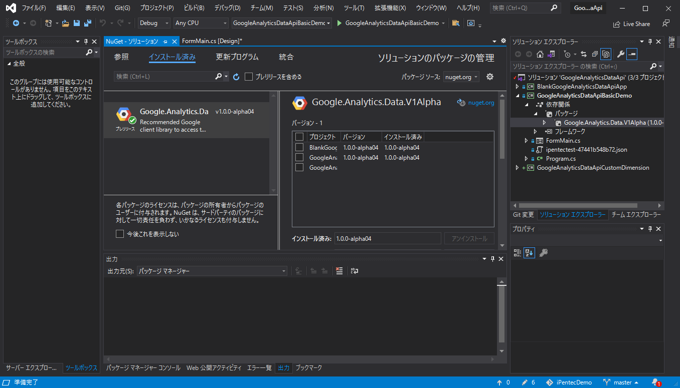Open output source Package Manager dropdown
Screen dimensions: 680x388
click(212, 271)
